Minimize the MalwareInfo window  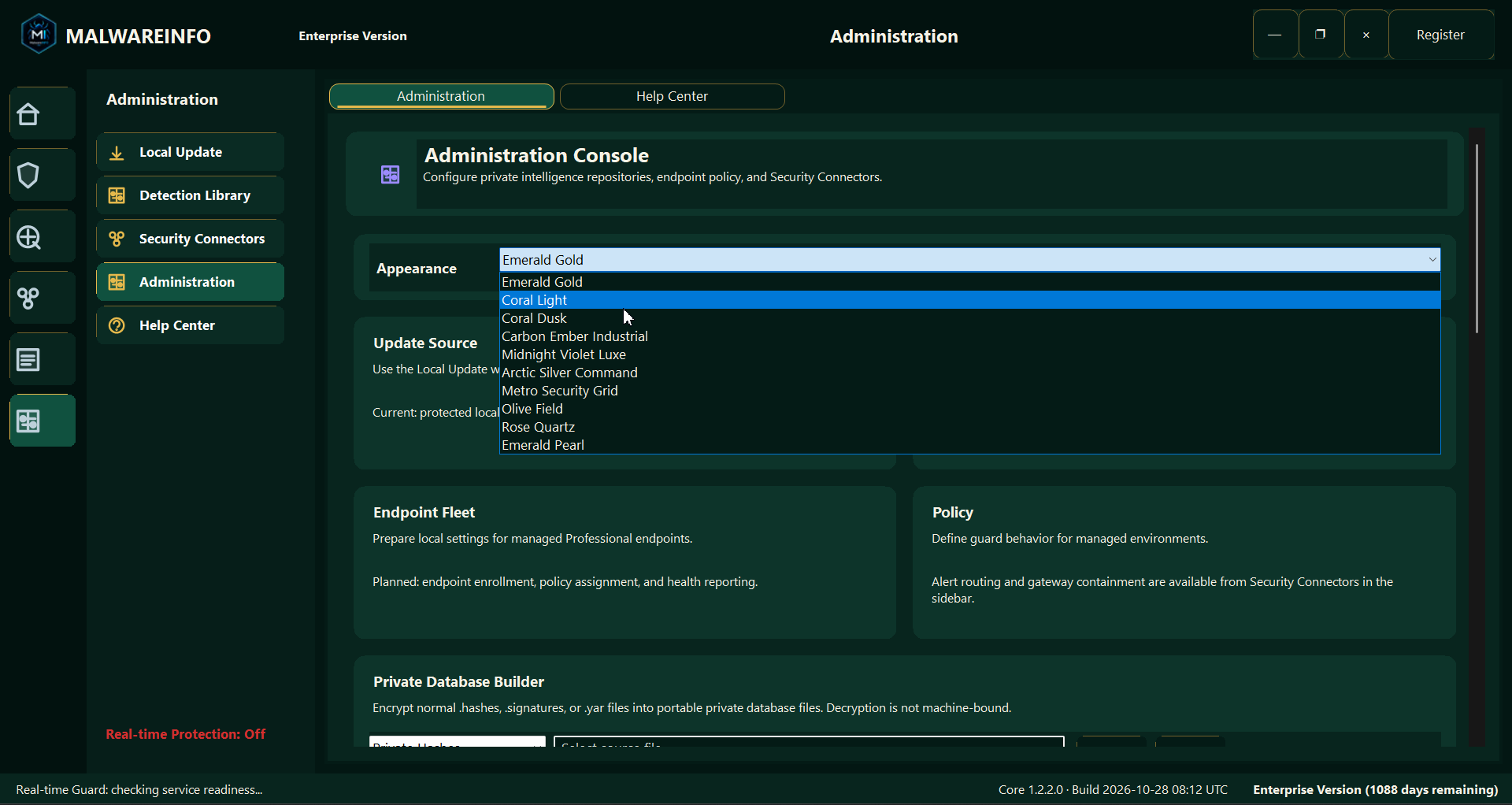coord(1276,35)
